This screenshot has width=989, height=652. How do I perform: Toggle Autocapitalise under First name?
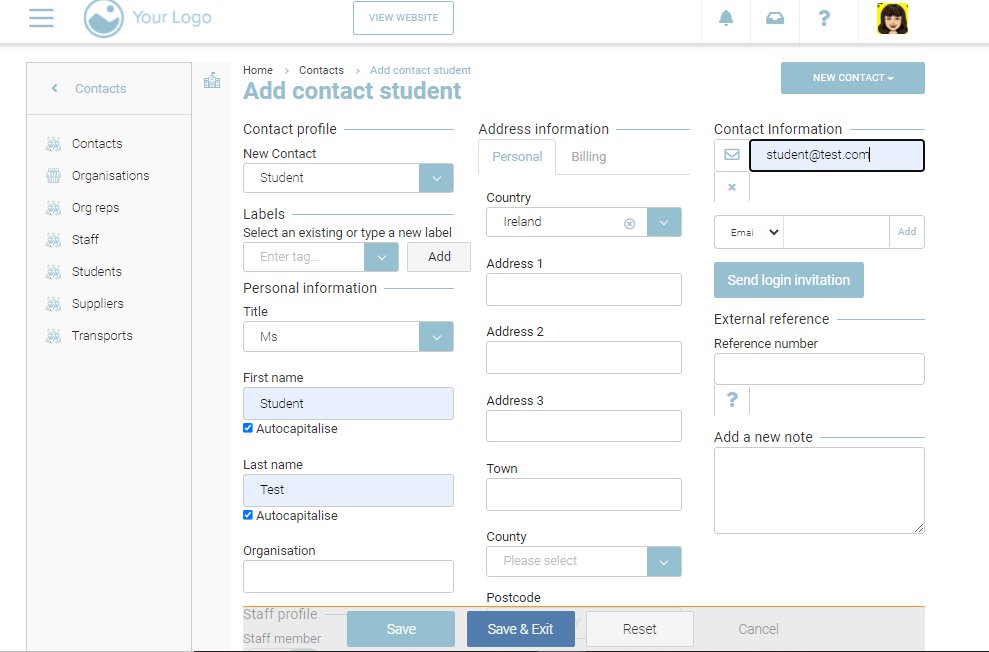pos(249,428)
